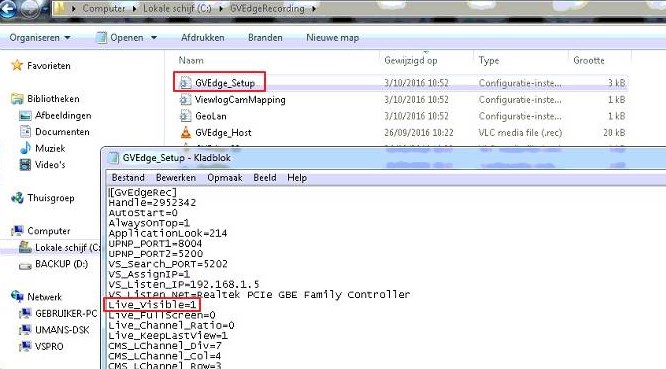Screen dimensions: 666x369
Task: Select Muziek in the navigation pane
Action: (x=50, y=148)
